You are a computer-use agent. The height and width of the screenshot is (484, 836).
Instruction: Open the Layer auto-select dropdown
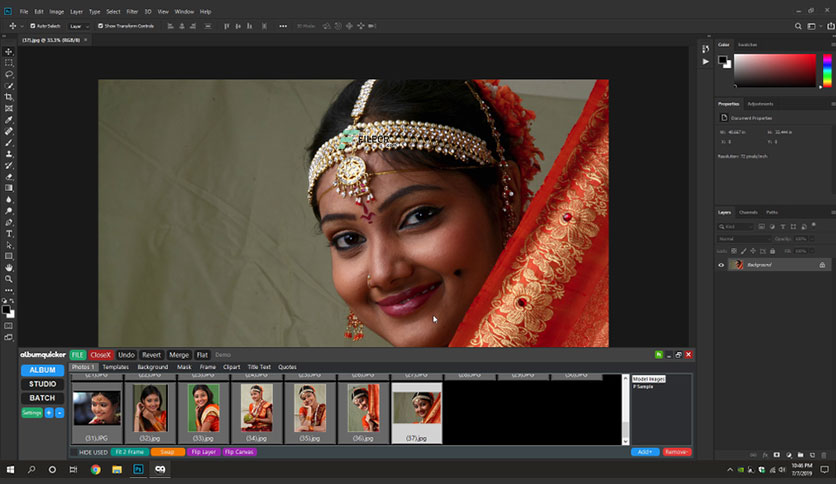(79, 26)
